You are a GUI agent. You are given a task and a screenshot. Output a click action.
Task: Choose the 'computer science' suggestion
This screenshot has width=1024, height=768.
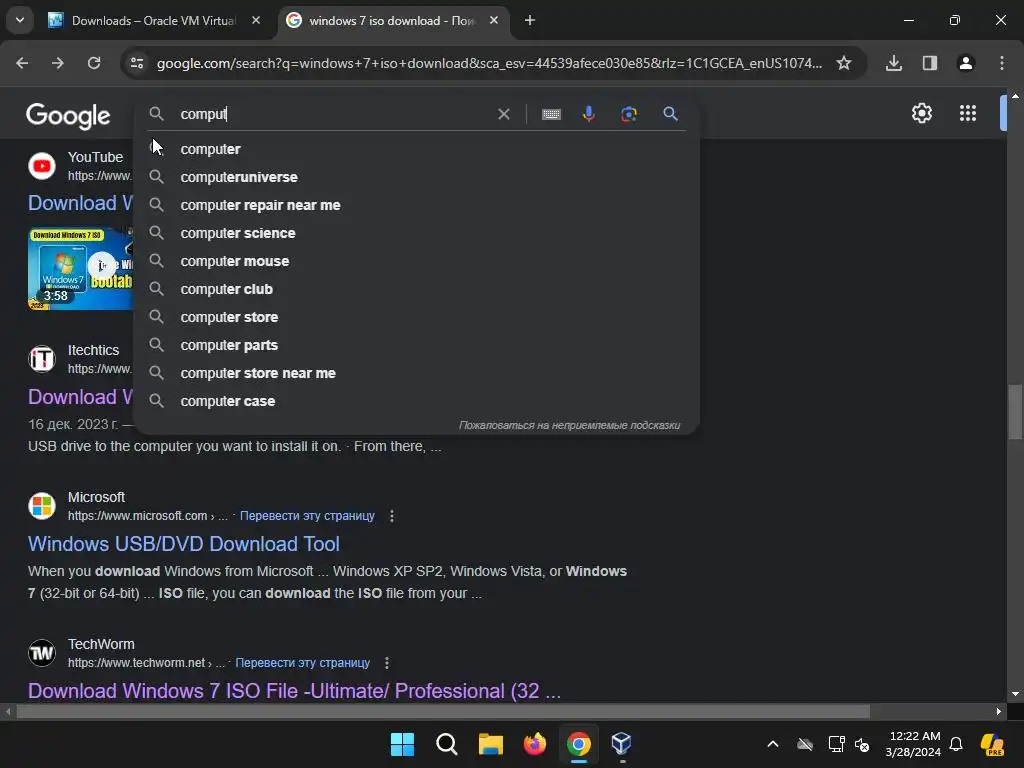click(416, 234)
